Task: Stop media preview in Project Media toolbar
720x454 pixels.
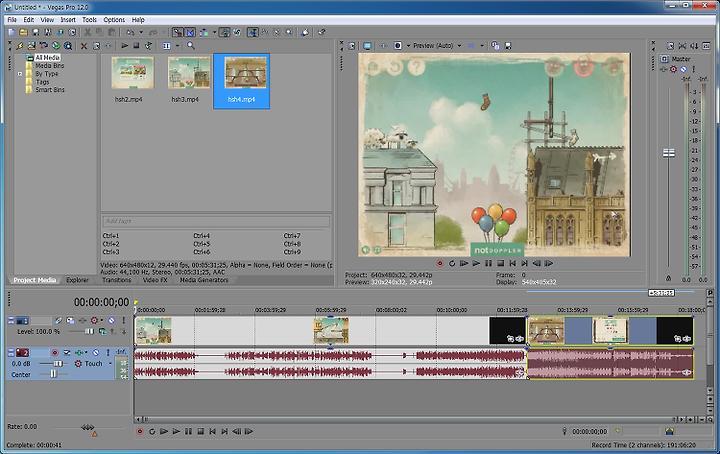Action: tap(136, 45)
